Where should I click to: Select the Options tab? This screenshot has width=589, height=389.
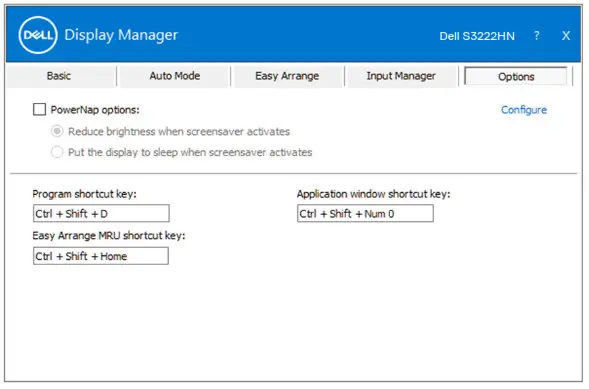click(516, 76)
